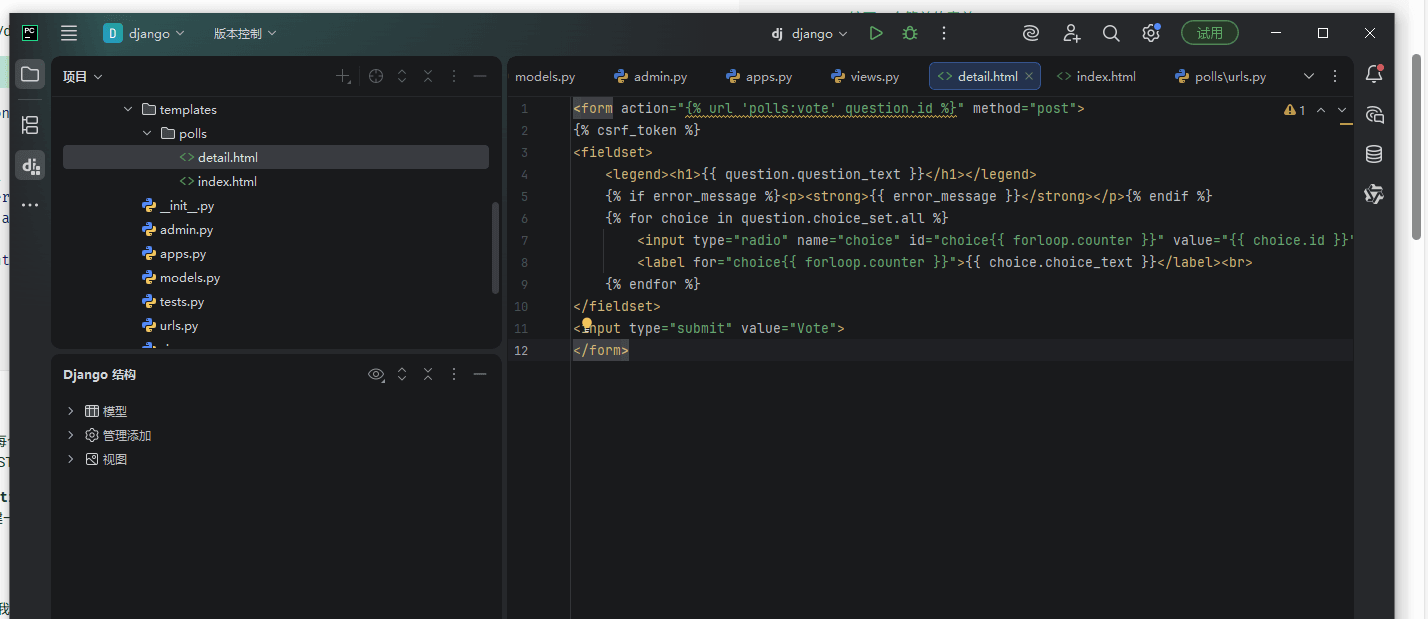Open the Database tool window

(1374, 154)
